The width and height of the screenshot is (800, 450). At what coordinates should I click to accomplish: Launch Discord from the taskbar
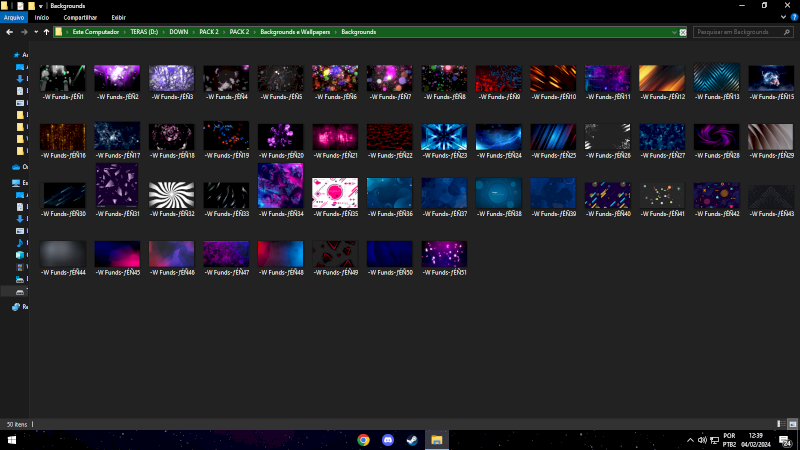point(388,440)
